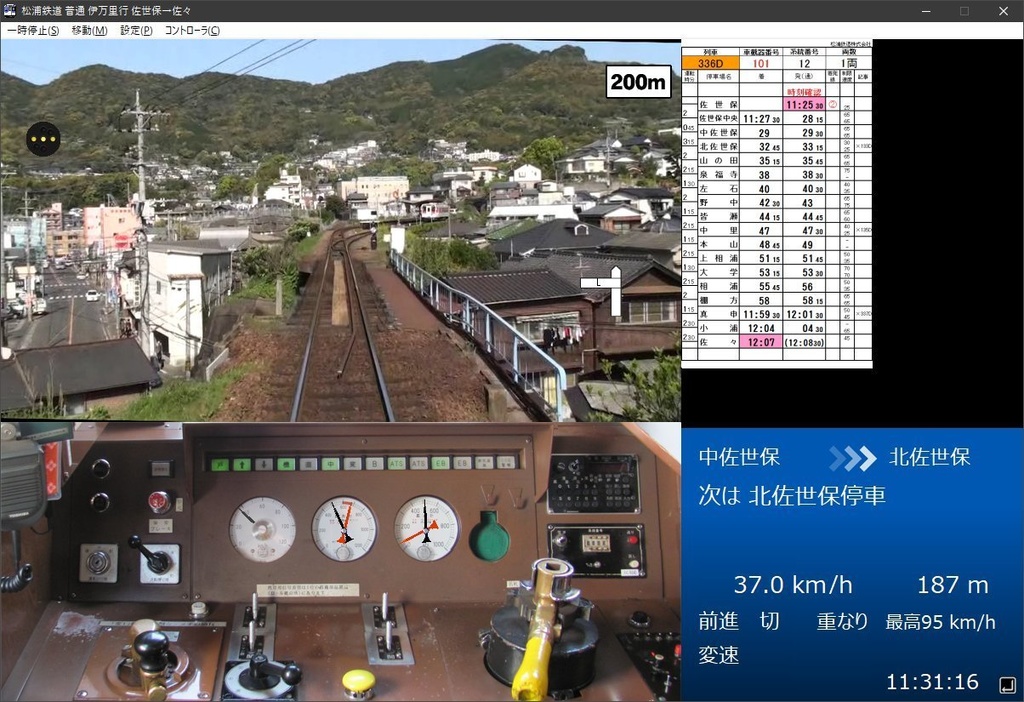This screenshot has height=702, width=1024.
Task: Click the B indicator lamp on the cab panel
Action: pos(375,462)
